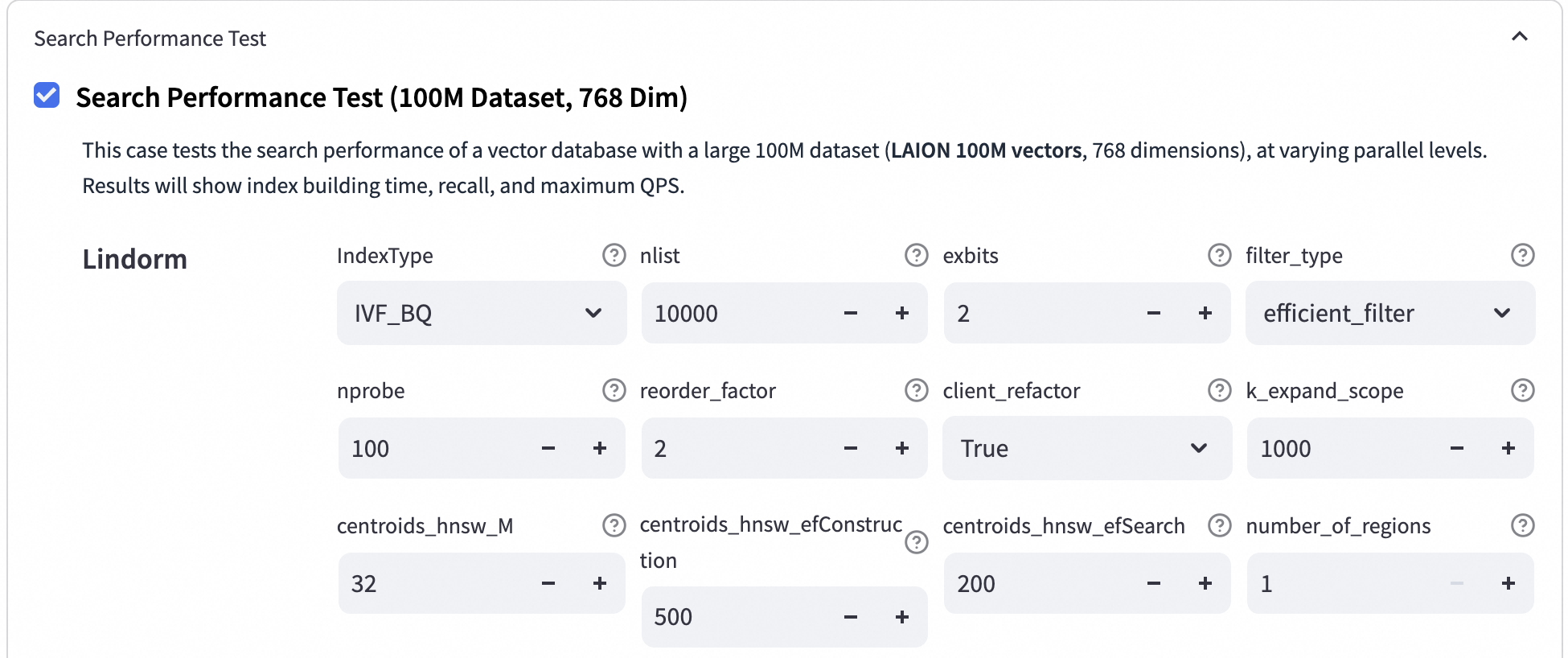Click help icon beside nlist label
This screenshot has height=658, width=1568.
(916, 255)
